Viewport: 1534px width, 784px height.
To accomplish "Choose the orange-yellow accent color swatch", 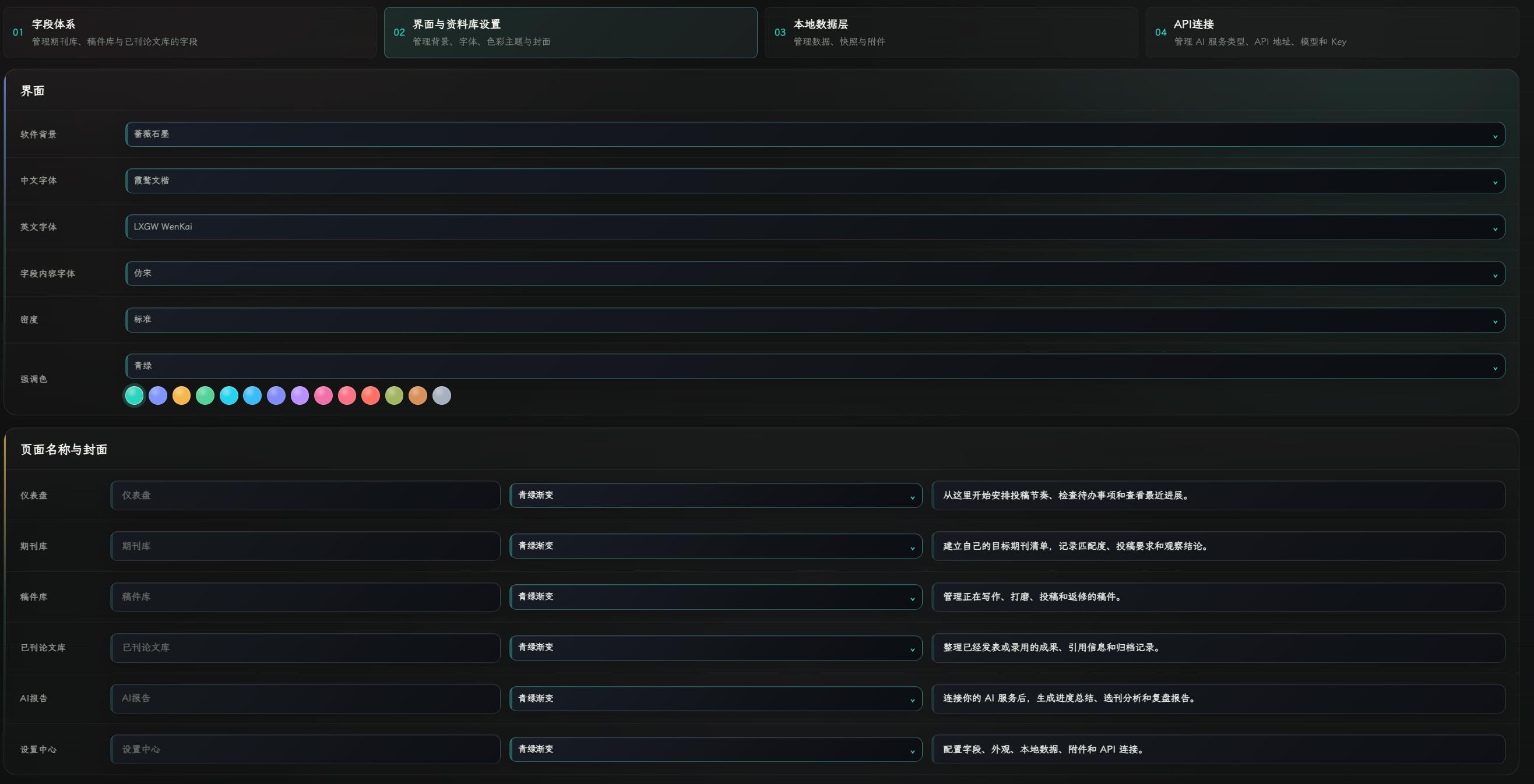I will click(x=182, y=395).
